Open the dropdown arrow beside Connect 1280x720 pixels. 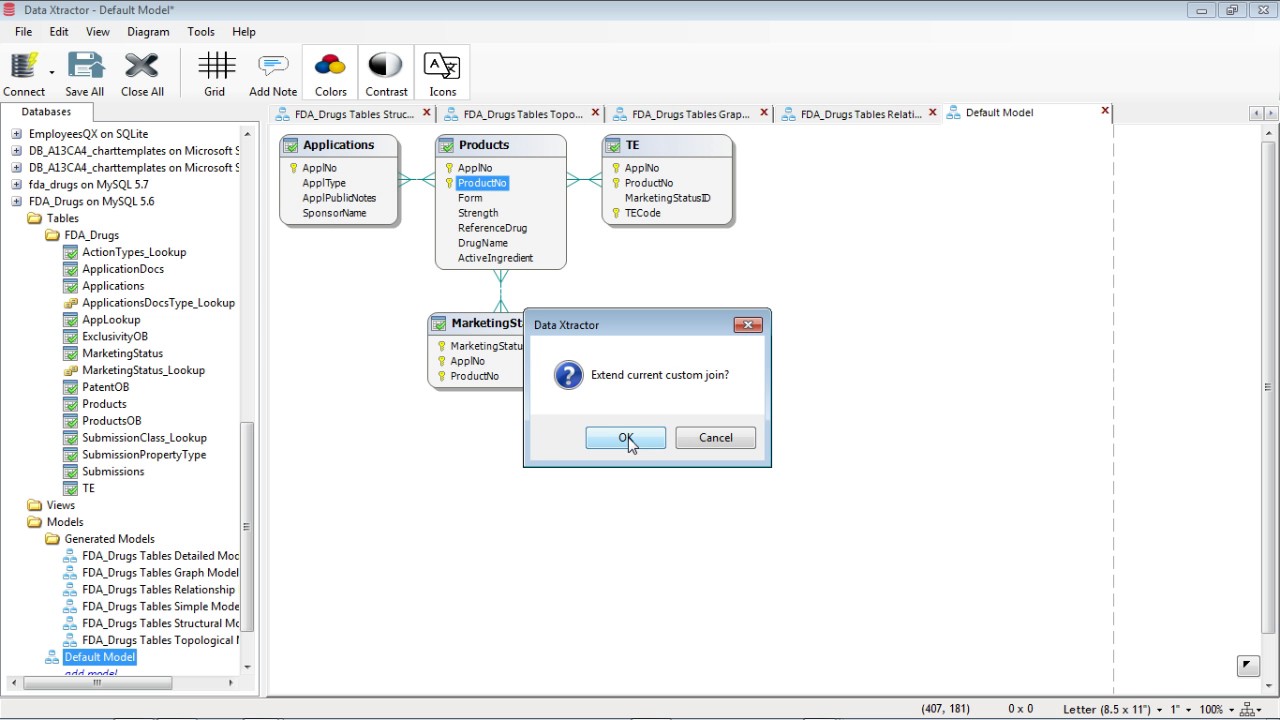click(51, 72)
